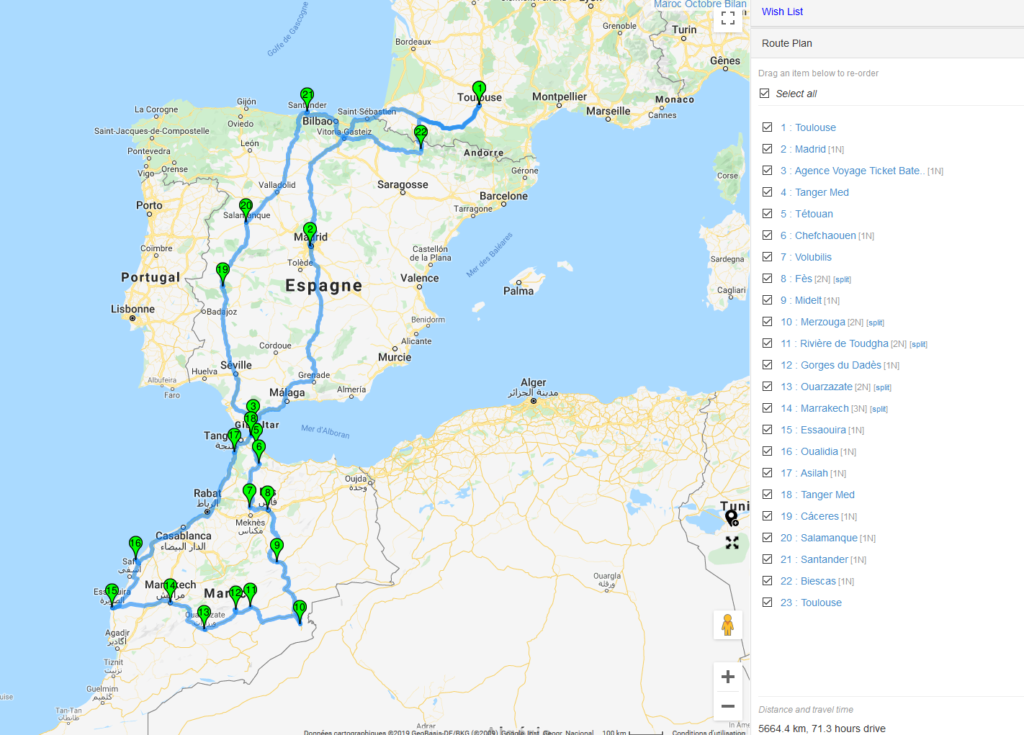Image resolution: width=1024 pixels, height=735 pixels.
Task: Click split next to Merzouga
Action: point(876,323)
